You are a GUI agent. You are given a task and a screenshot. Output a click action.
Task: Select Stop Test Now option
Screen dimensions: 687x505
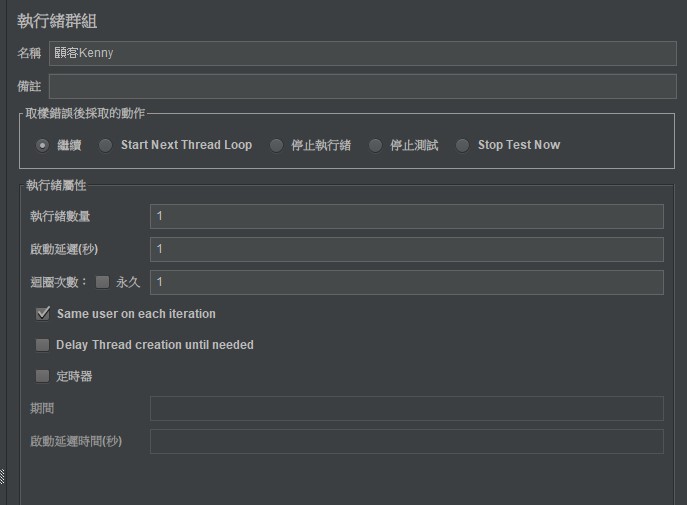click(x=462, y=145)
